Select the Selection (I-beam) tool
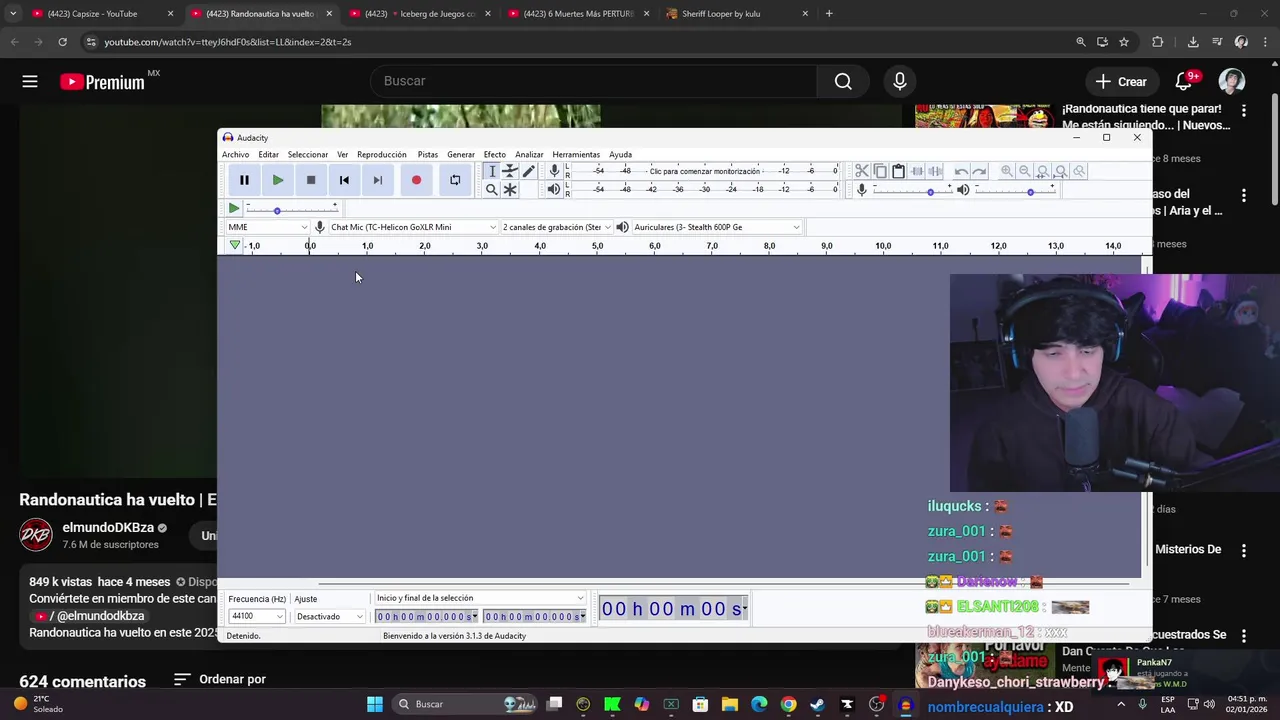This screenshot has height=720, width=1280. click(491, 171)
